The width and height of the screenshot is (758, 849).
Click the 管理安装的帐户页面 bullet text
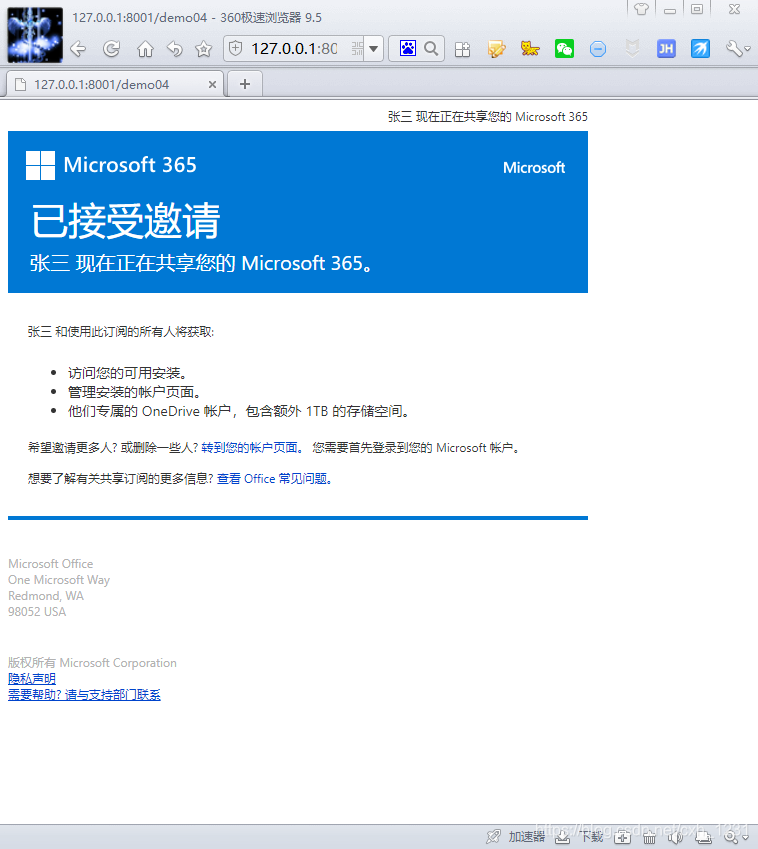click(134, 392)
